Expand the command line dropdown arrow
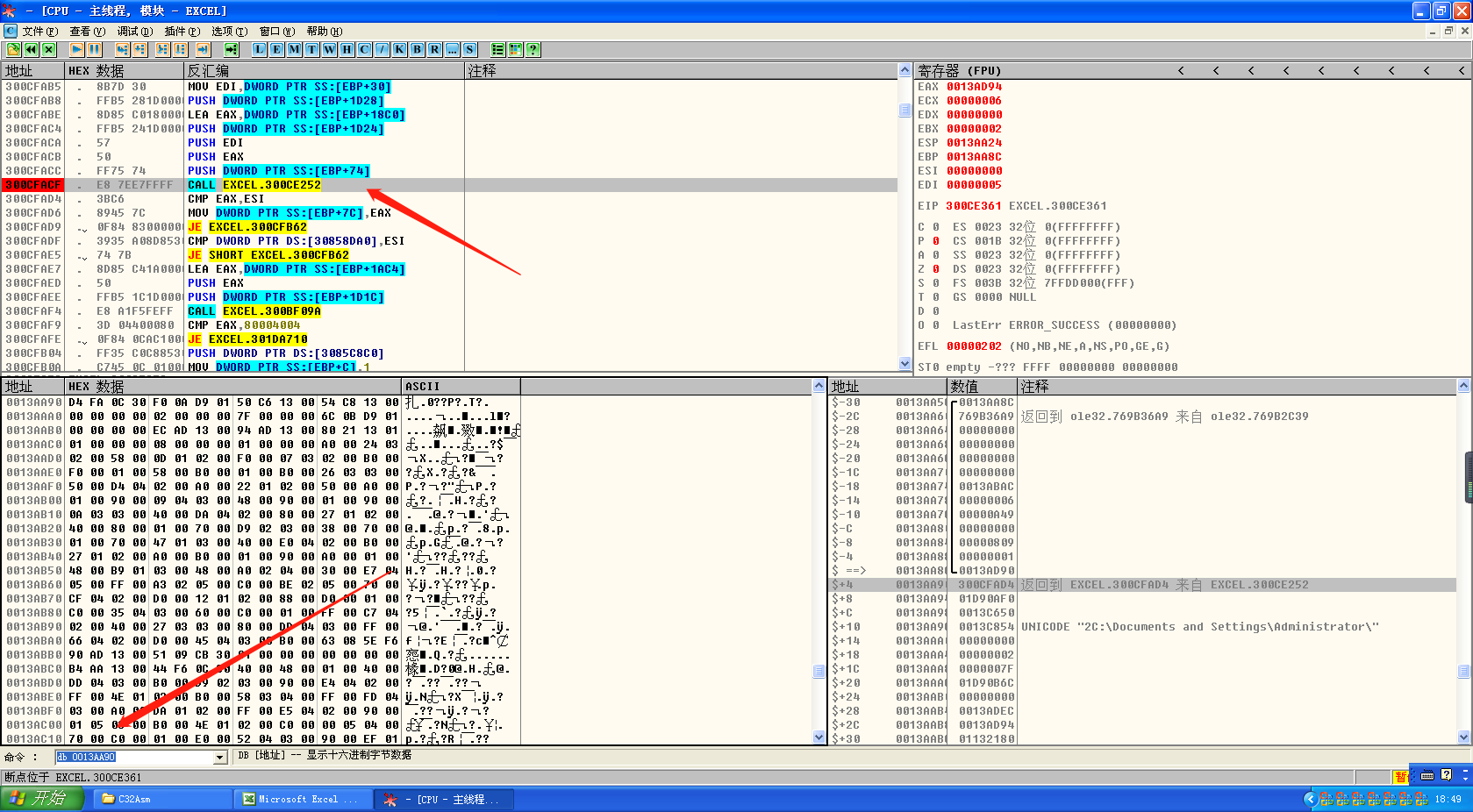This screenshot has height=812, width=1473. coord(220,757)
